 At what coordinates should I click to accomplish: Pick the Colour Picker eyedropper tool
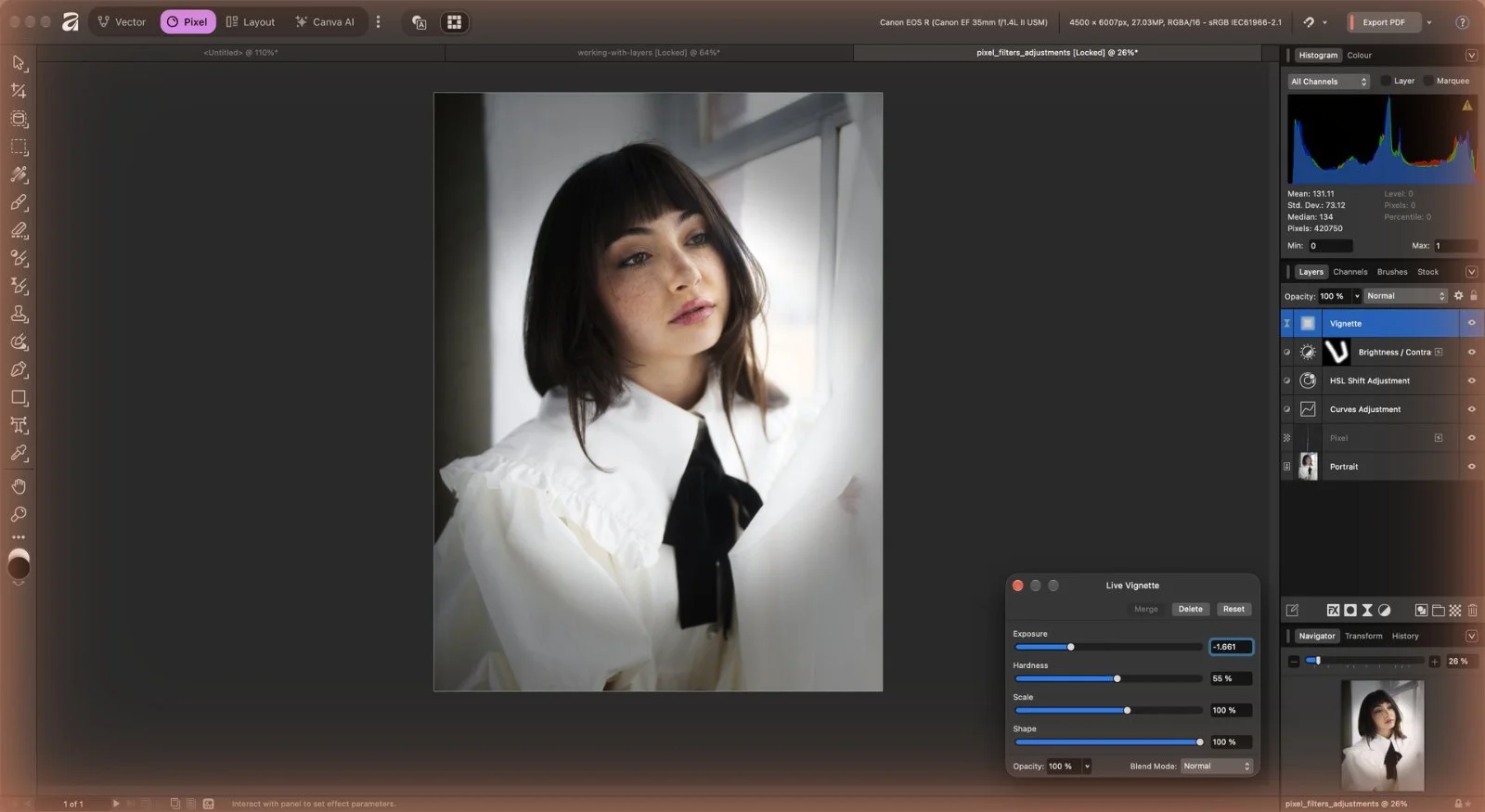coord(19,453)
